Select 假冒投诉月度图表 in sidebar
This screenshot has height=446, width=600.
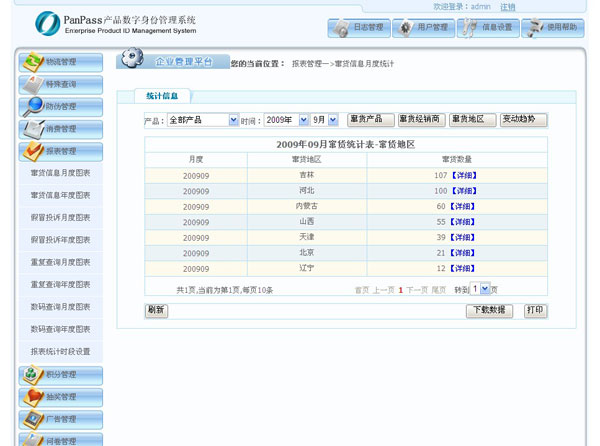click(60, 217)
